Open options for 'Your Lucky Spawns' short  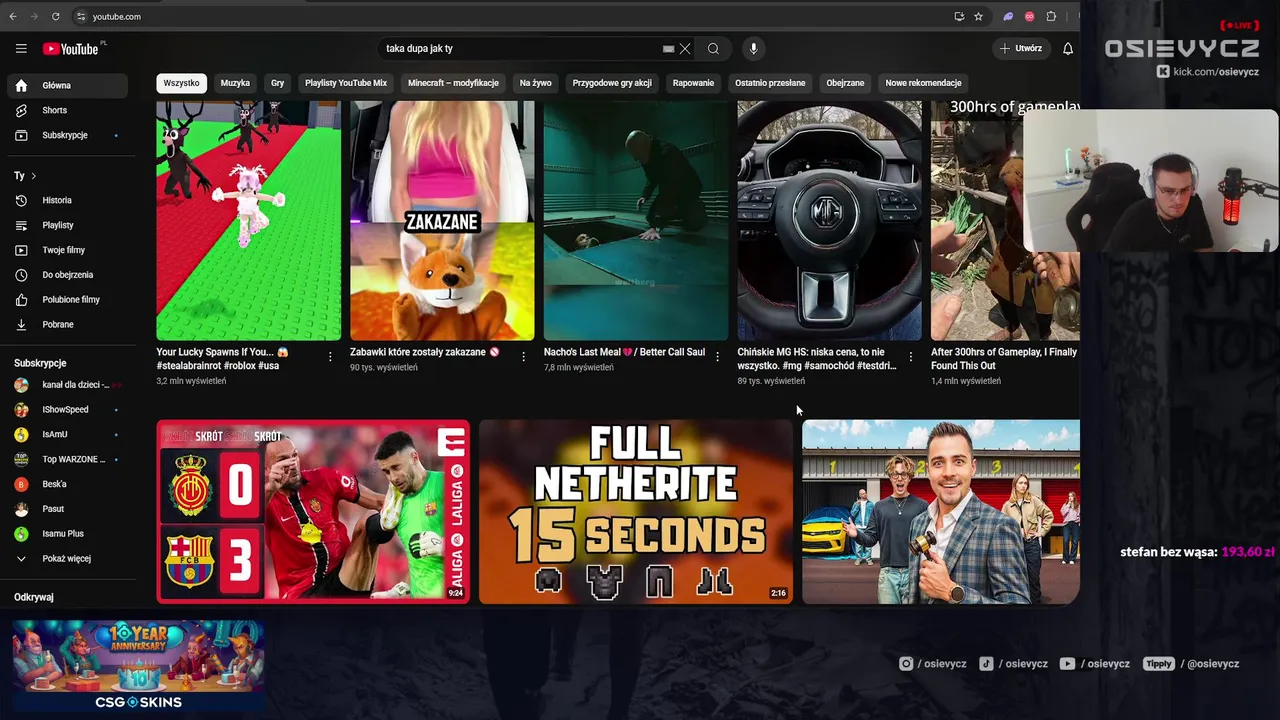330,356
